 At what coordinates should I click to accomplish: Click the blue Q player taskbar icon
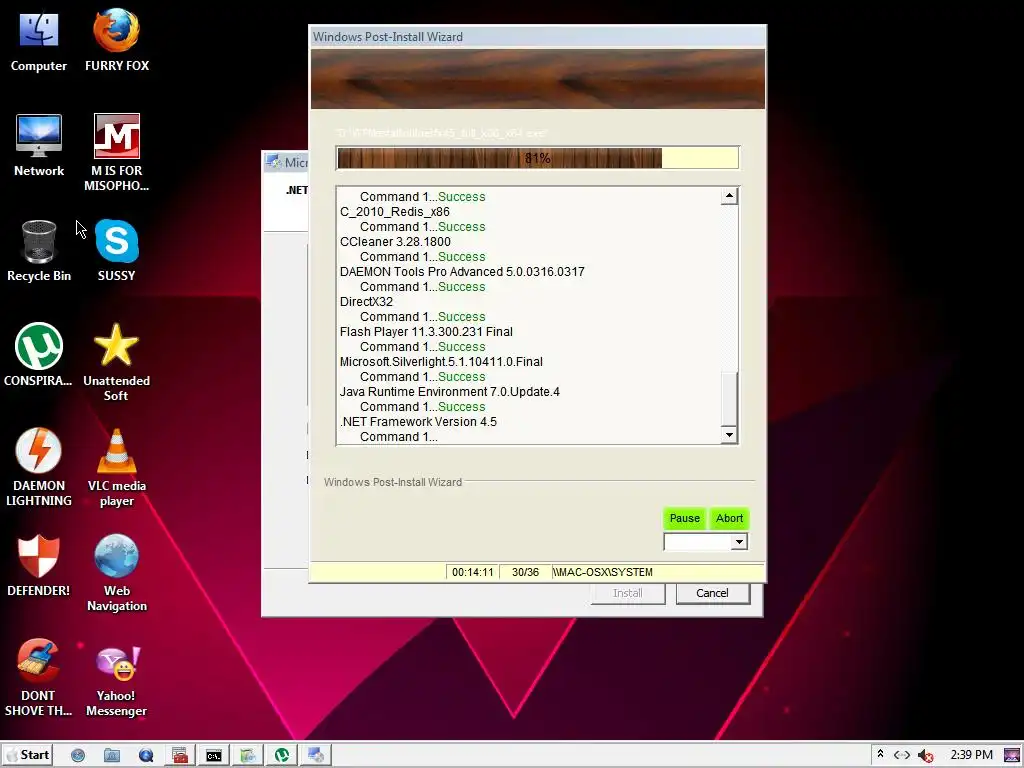coord(146,756)
